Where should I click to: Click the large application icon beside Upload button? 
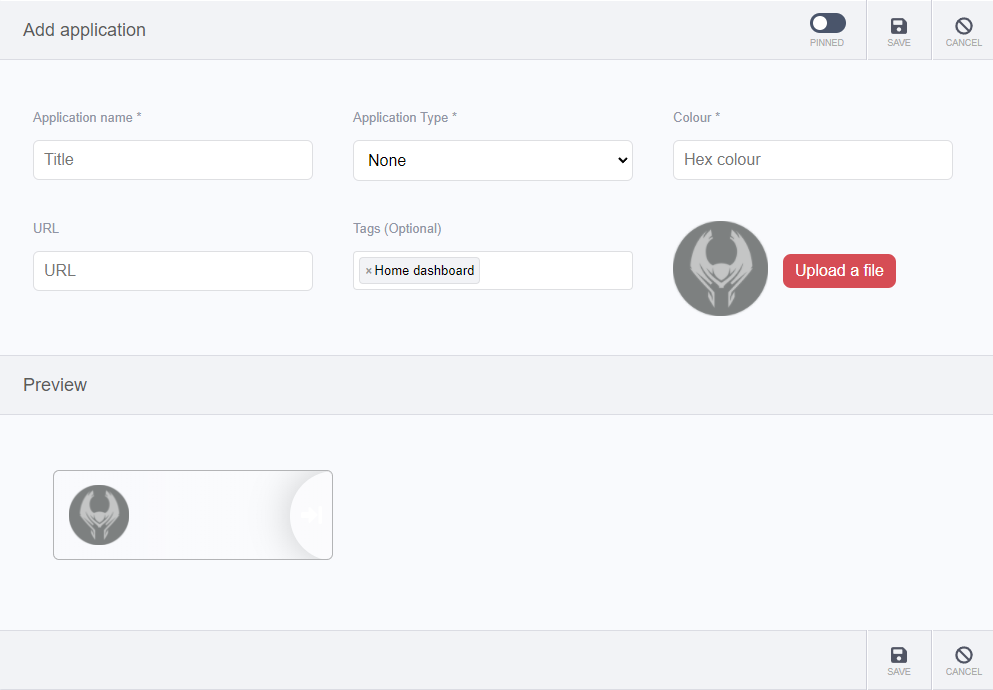coord(720,269)
